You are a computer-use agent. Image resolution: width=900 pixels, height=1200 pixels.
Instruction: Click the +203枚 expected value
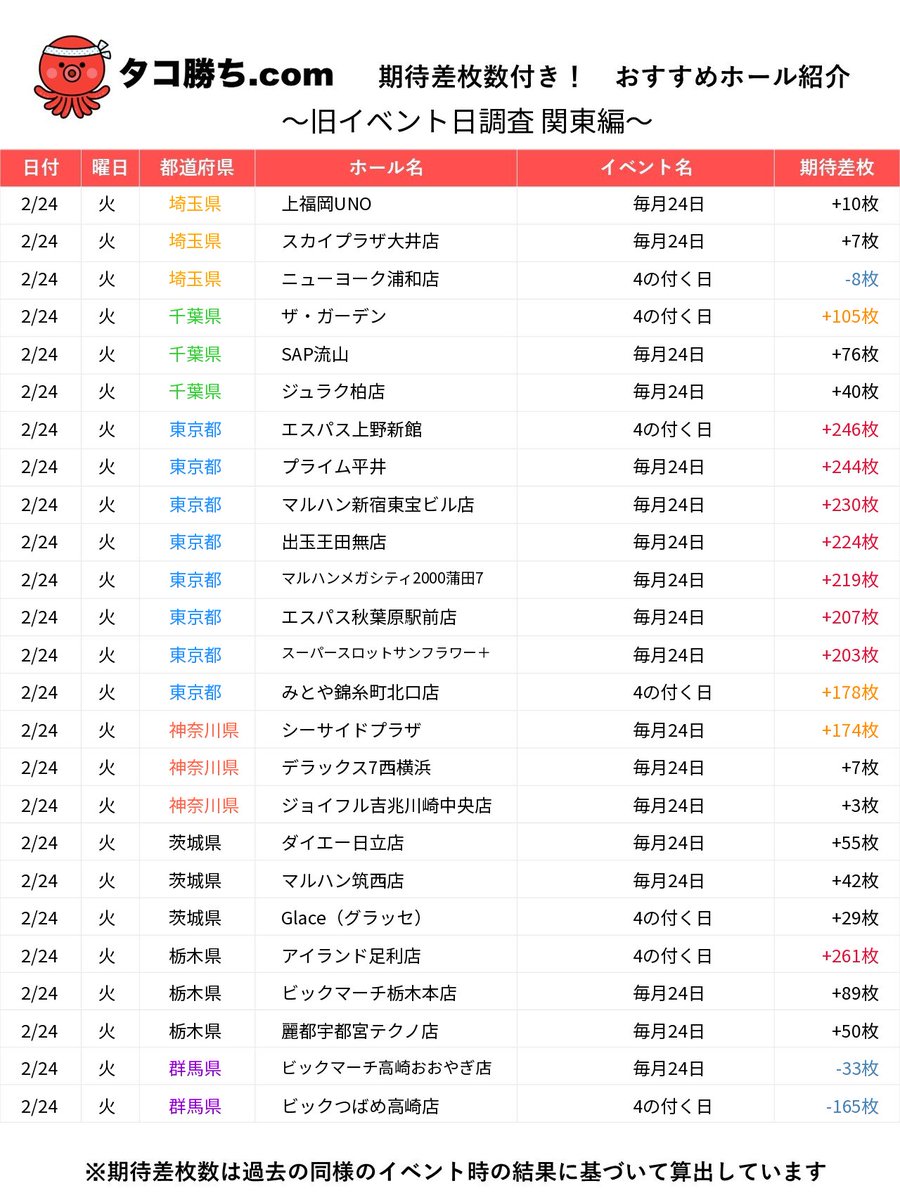click(850, 655)
